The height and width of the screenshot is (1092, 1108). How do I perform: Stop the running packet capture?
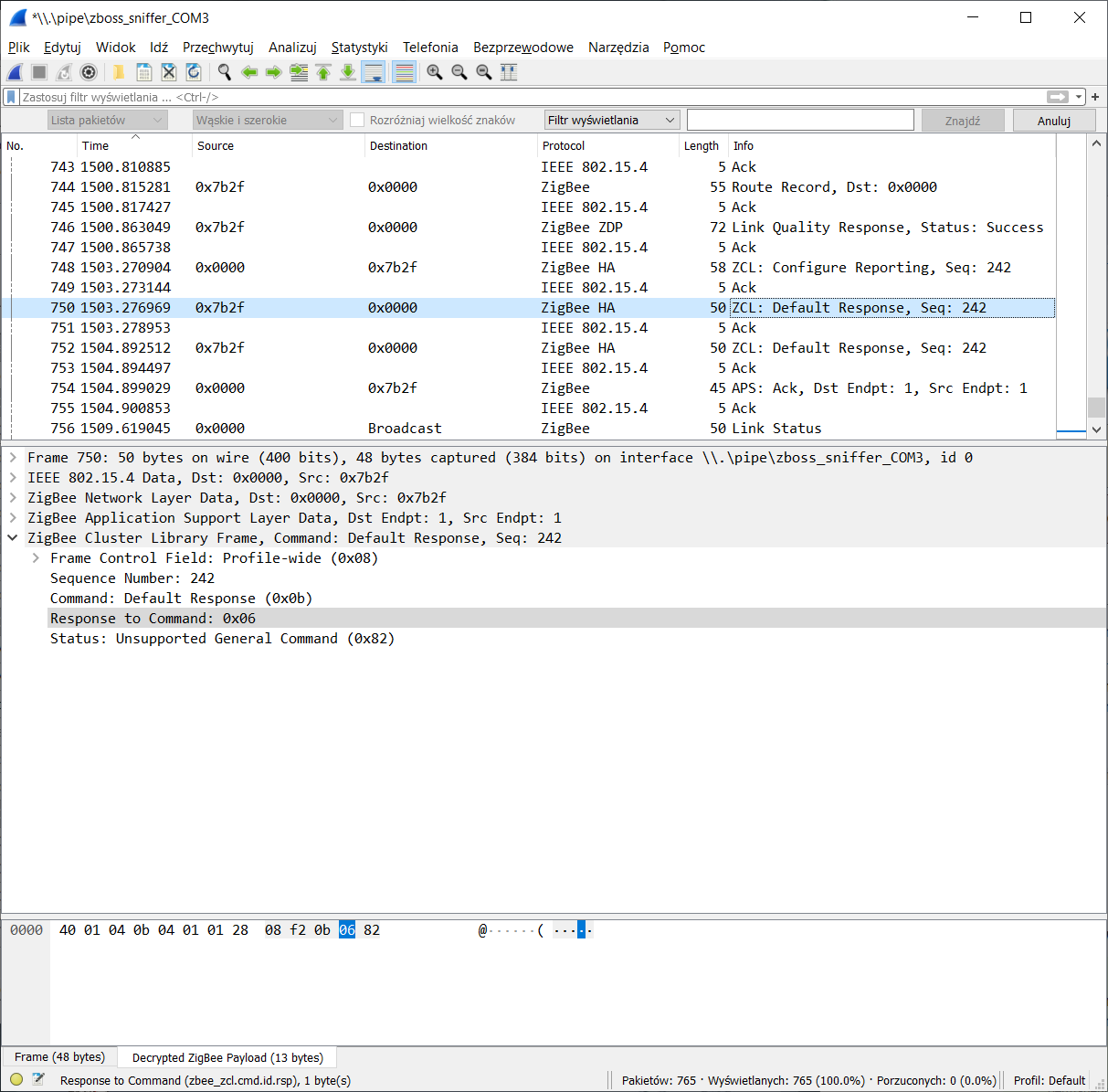tap(39, 72)
